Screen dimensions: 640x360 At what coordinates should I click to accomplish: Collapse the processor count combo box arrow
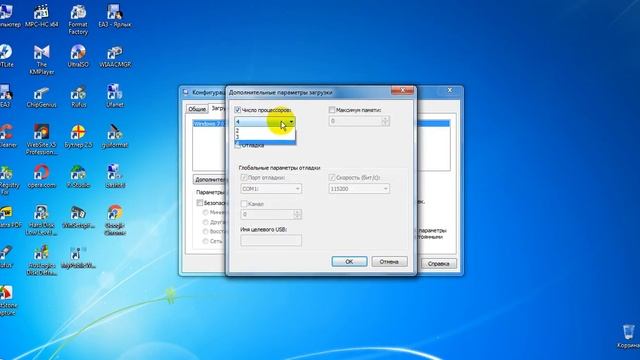[291, 122]
